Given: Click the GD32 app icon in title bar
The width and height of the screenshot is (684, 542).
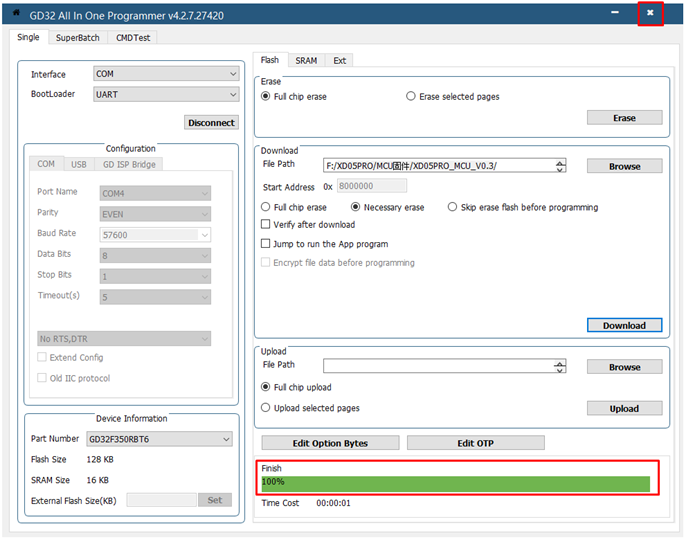Looking at the screenshot, I should click(15, 13).
